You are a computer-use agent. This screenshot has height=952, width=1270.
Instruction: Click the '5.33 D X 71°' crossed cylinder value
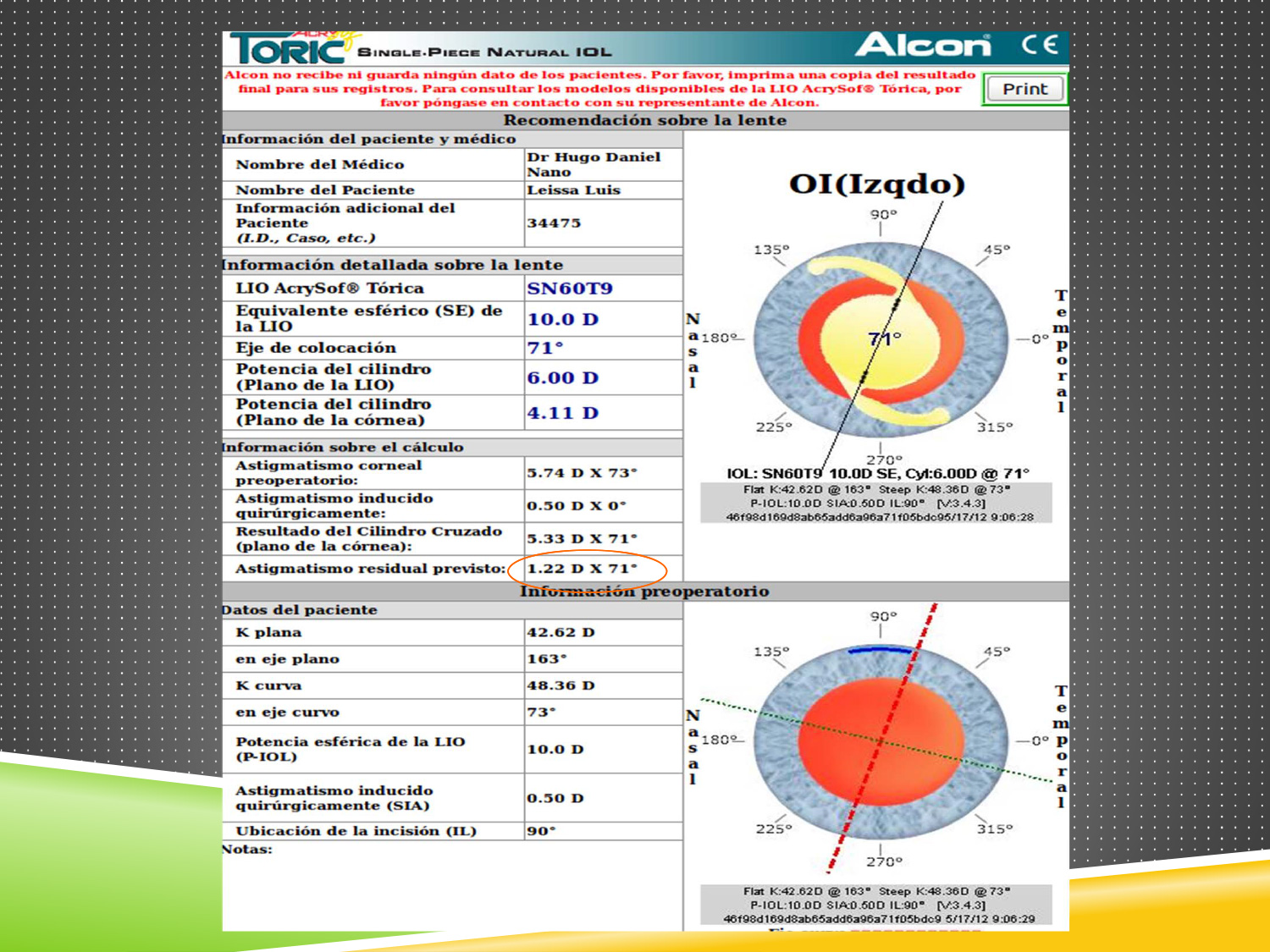click(x=582, y=539)
